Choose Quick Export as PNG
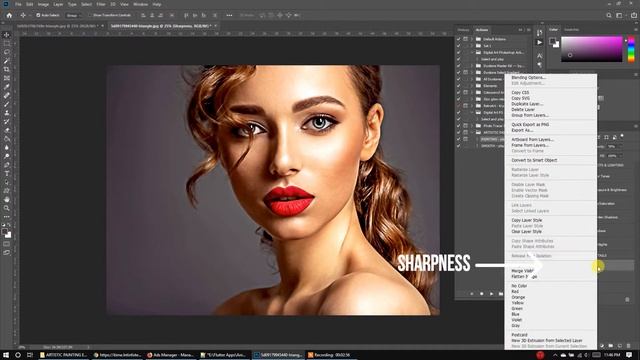640x360 pixels. coord(530,124)
